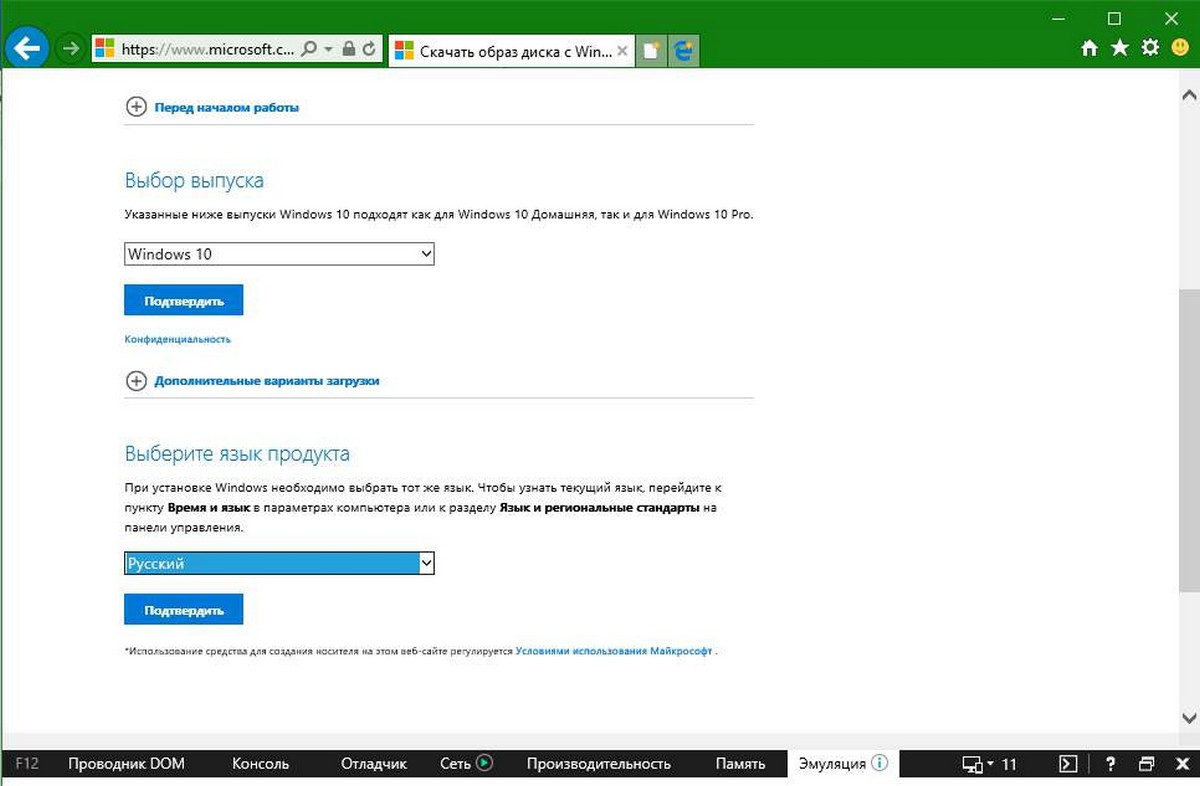The width and height of the screenshot is (1200, 786).
Task: Open a new tab with the blank page icon
Action: (x=652, y=51)
